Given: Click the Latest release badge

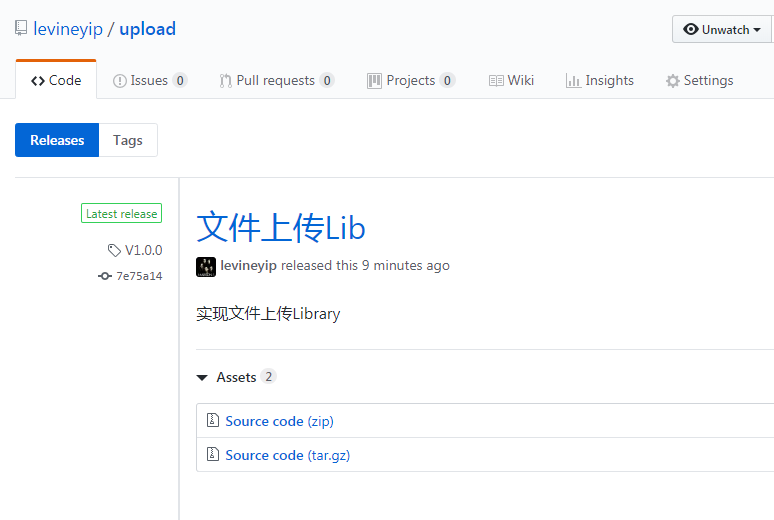Looking at the screenshot, I should 121,213.
